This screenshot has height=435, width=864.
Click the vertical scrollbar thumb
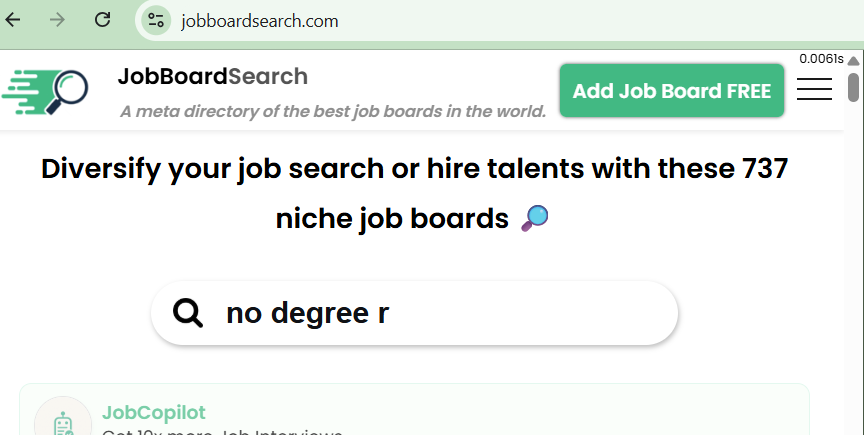coord(853,87)
